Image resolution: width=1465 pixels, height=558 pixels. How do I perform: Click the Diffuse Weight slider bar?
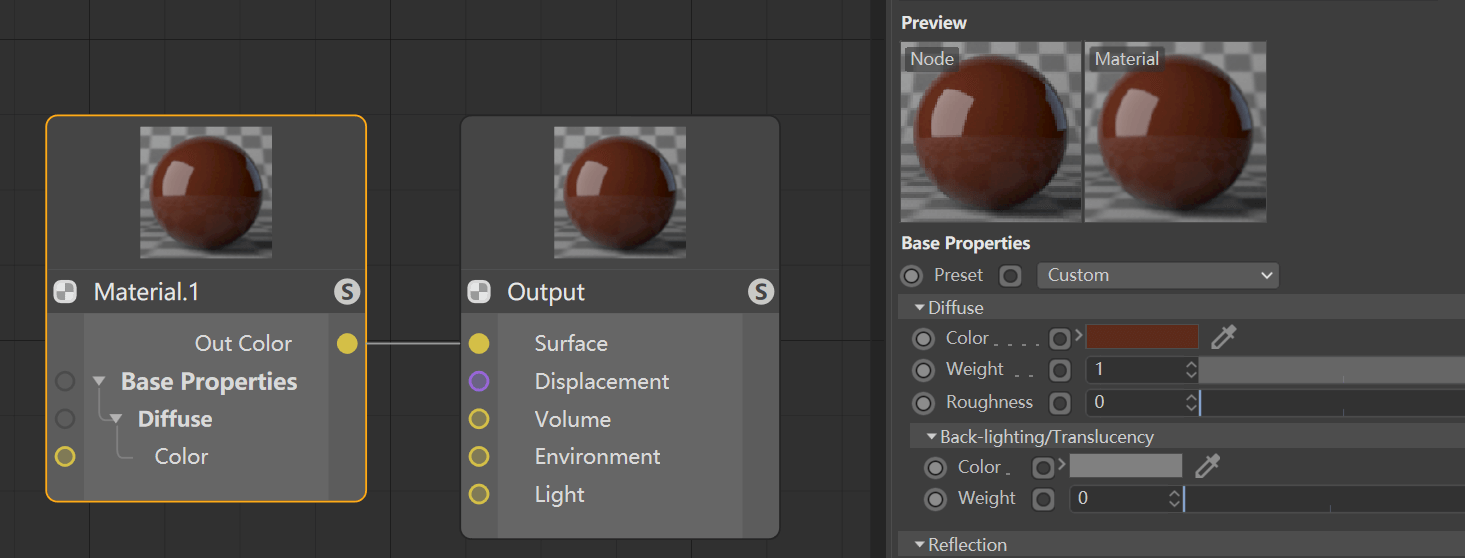pyautogui.click(x=1332, y=370)
